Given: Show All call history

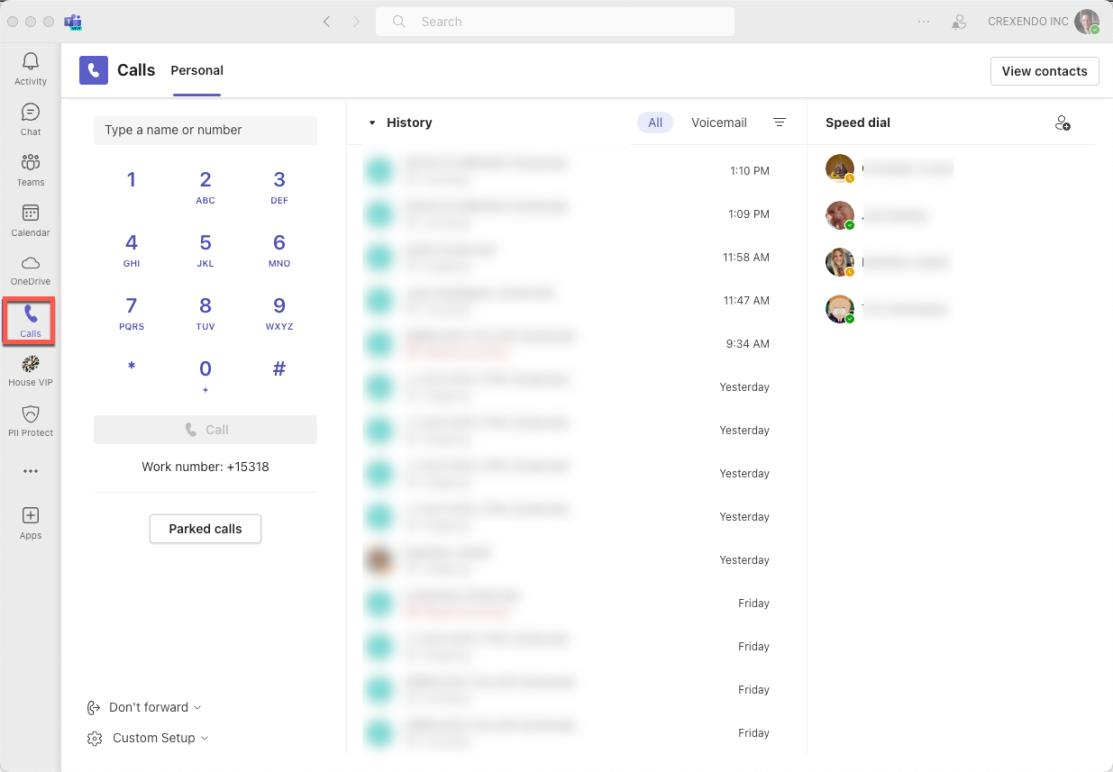Looking at the screenshot, I should click(x=655, y=123).
